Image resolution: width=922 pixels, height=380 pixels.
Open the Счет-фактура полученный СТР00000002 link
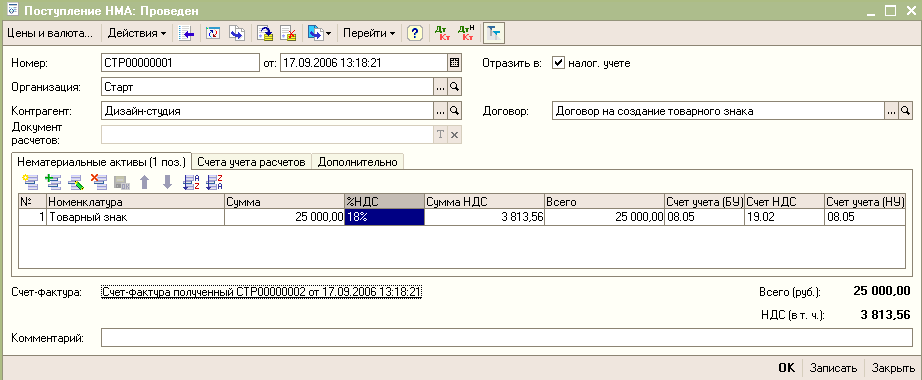coord(261,292)
